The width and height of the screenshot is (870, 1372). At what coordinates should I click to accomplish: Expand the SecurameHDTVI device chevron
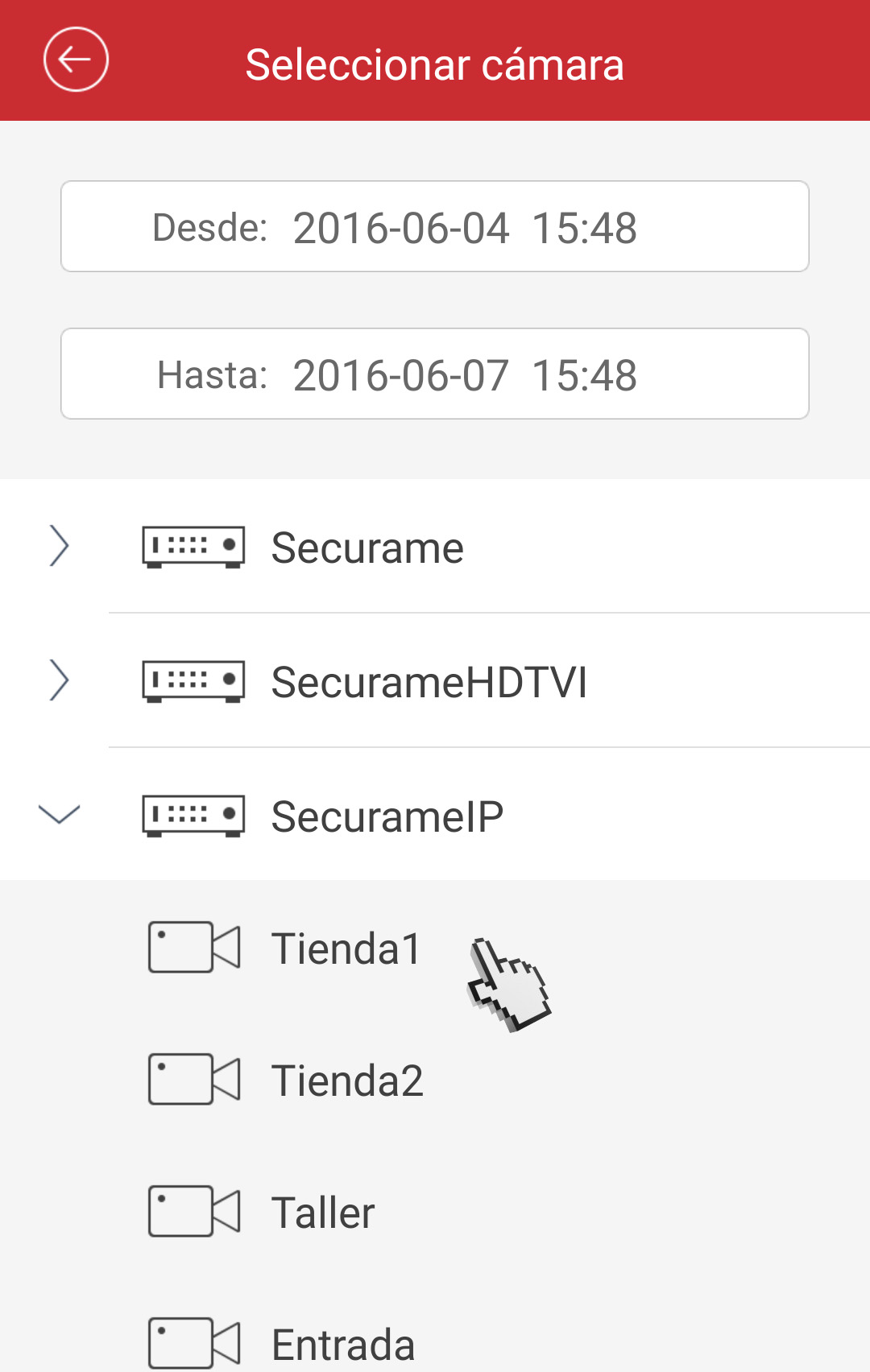pos(59,680)
